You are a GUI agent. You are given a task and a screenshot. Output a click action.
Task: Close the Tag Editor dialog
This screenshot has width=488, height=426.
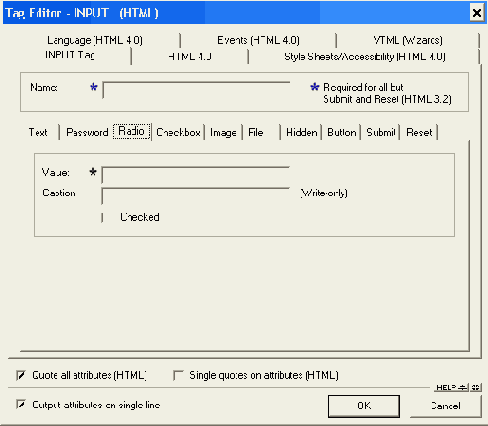click(477, 13)
